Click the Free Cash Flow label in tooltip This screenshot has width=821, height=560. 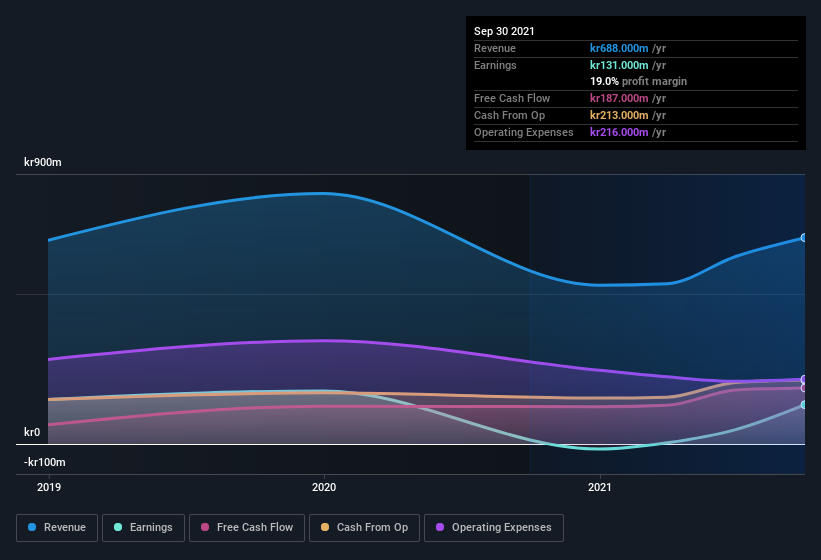tap(512, 98)
